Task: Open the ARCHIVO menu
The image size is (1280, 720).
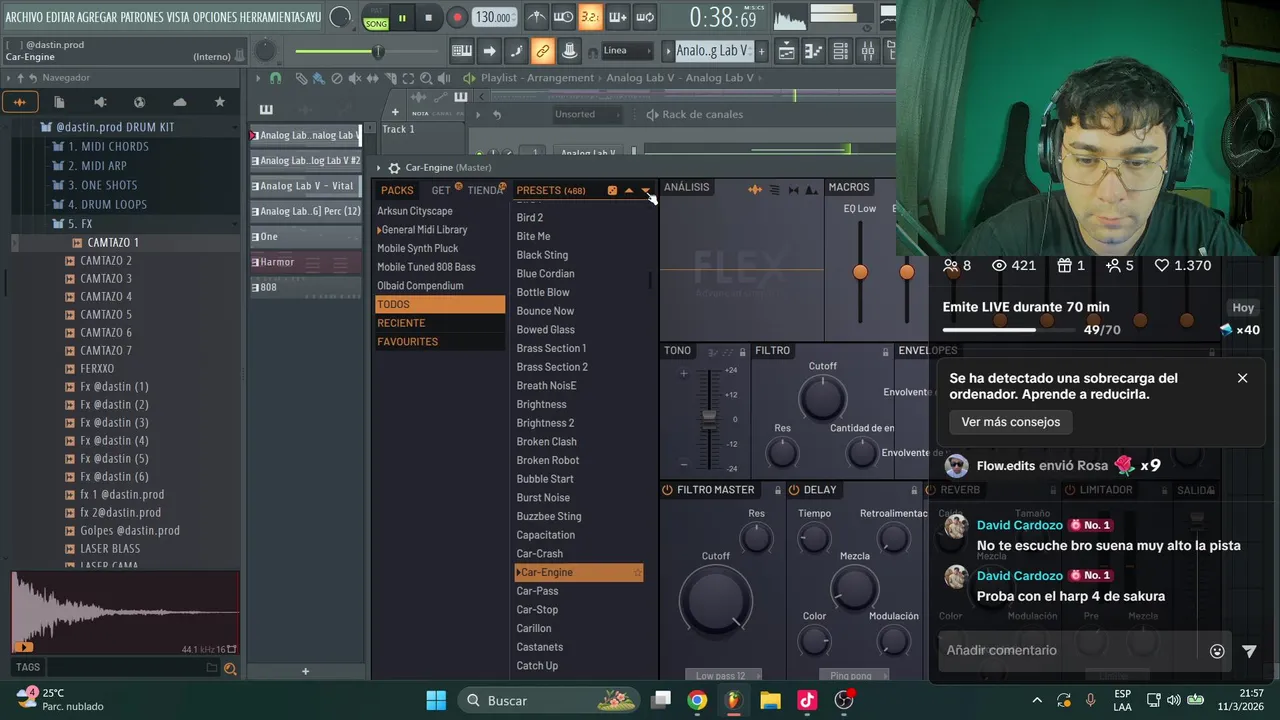Action: 24,17
